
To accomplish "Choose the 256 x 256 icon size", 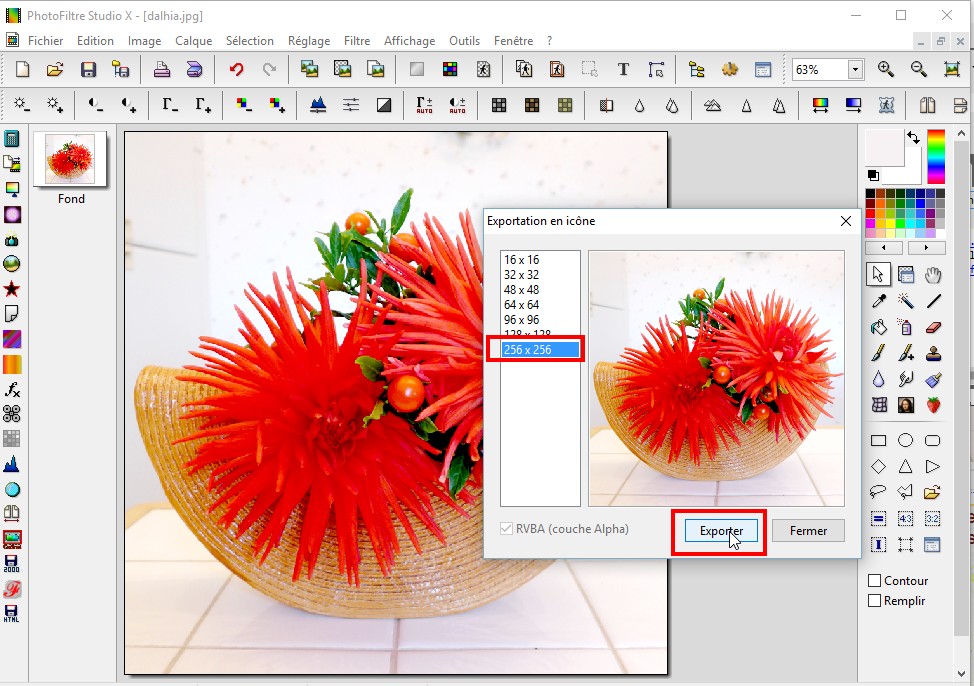I will pos(540,349).
